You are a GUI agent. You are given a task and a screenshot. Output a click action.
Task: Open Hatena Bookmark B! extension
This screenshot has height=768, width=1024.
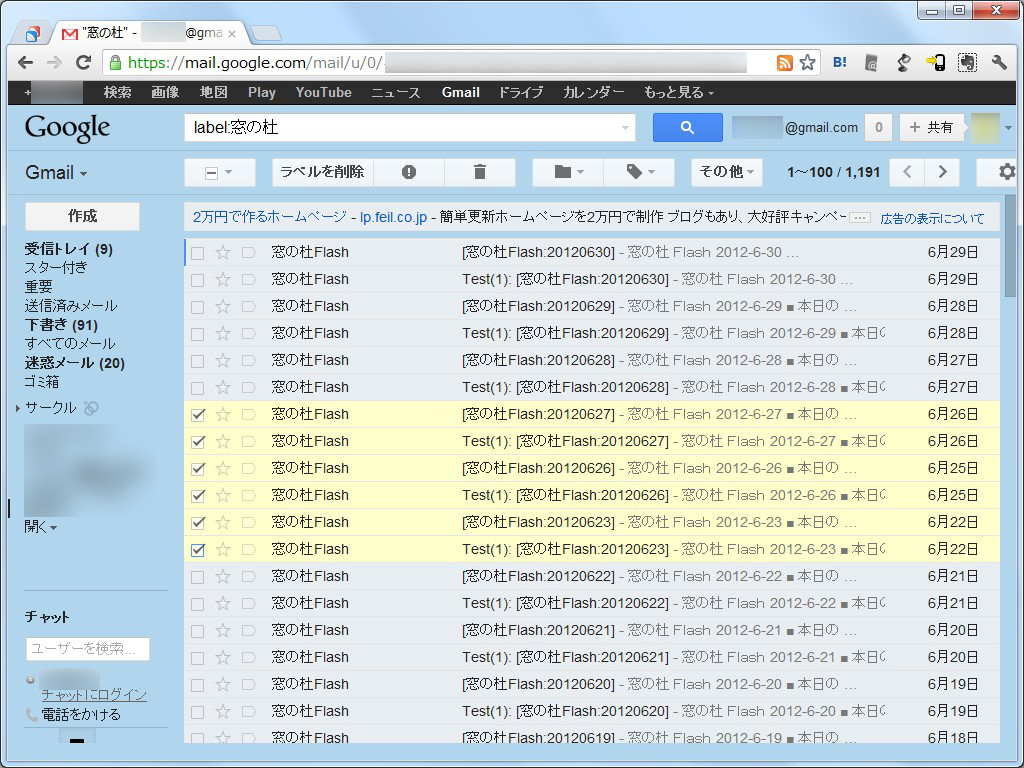pos(838,62)
